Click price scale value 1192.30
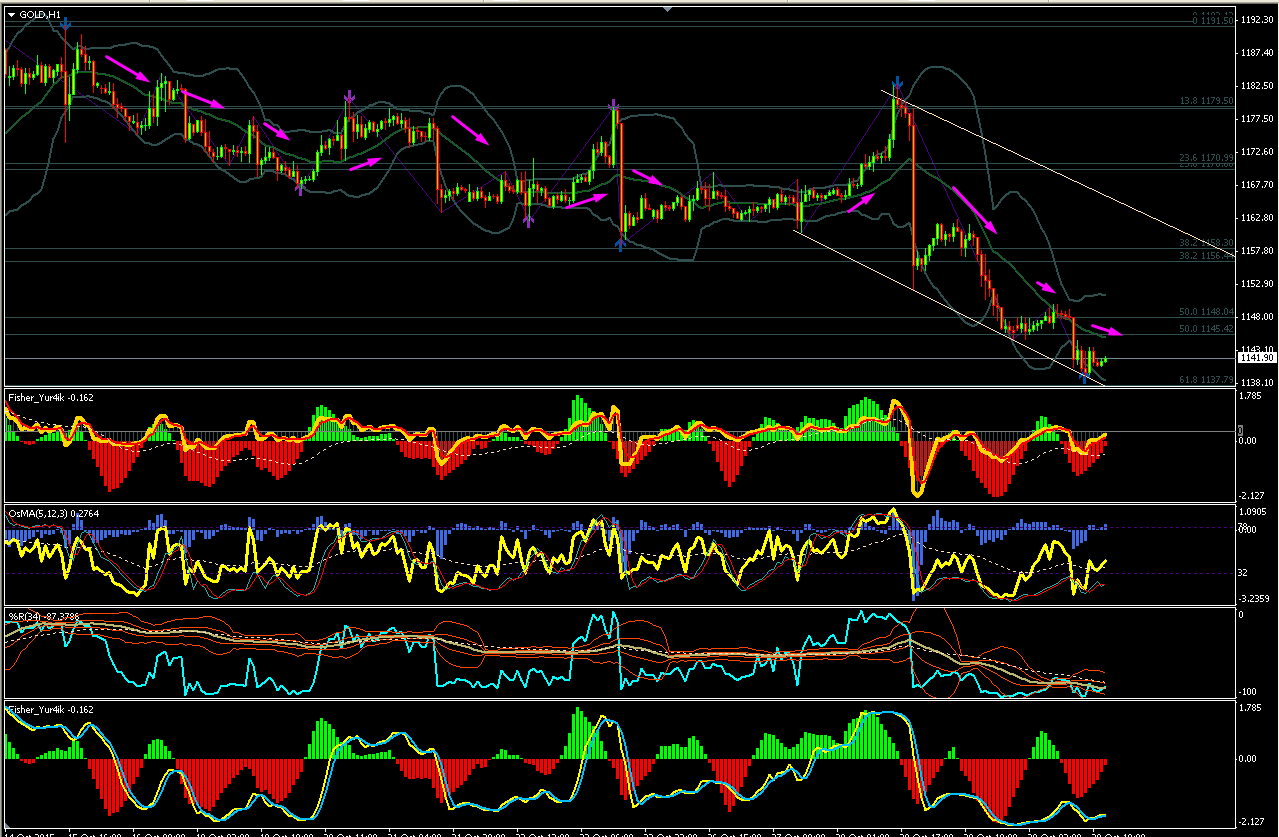Screen dimensions: 1279x837 pyautogui.click(x=1256, y=20)
